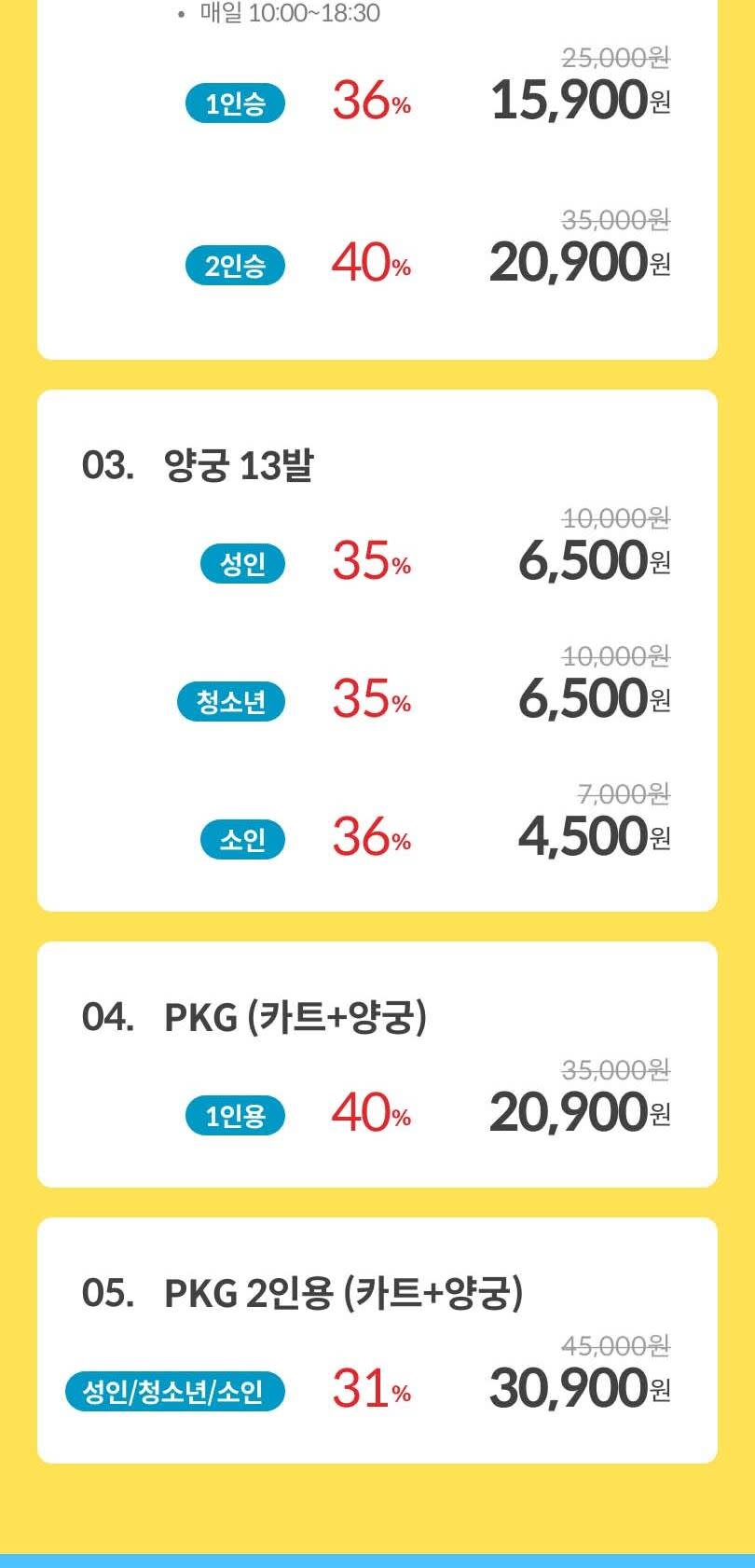
Task: Tap the 1인승 ticket badge
Action: (235, 103)
